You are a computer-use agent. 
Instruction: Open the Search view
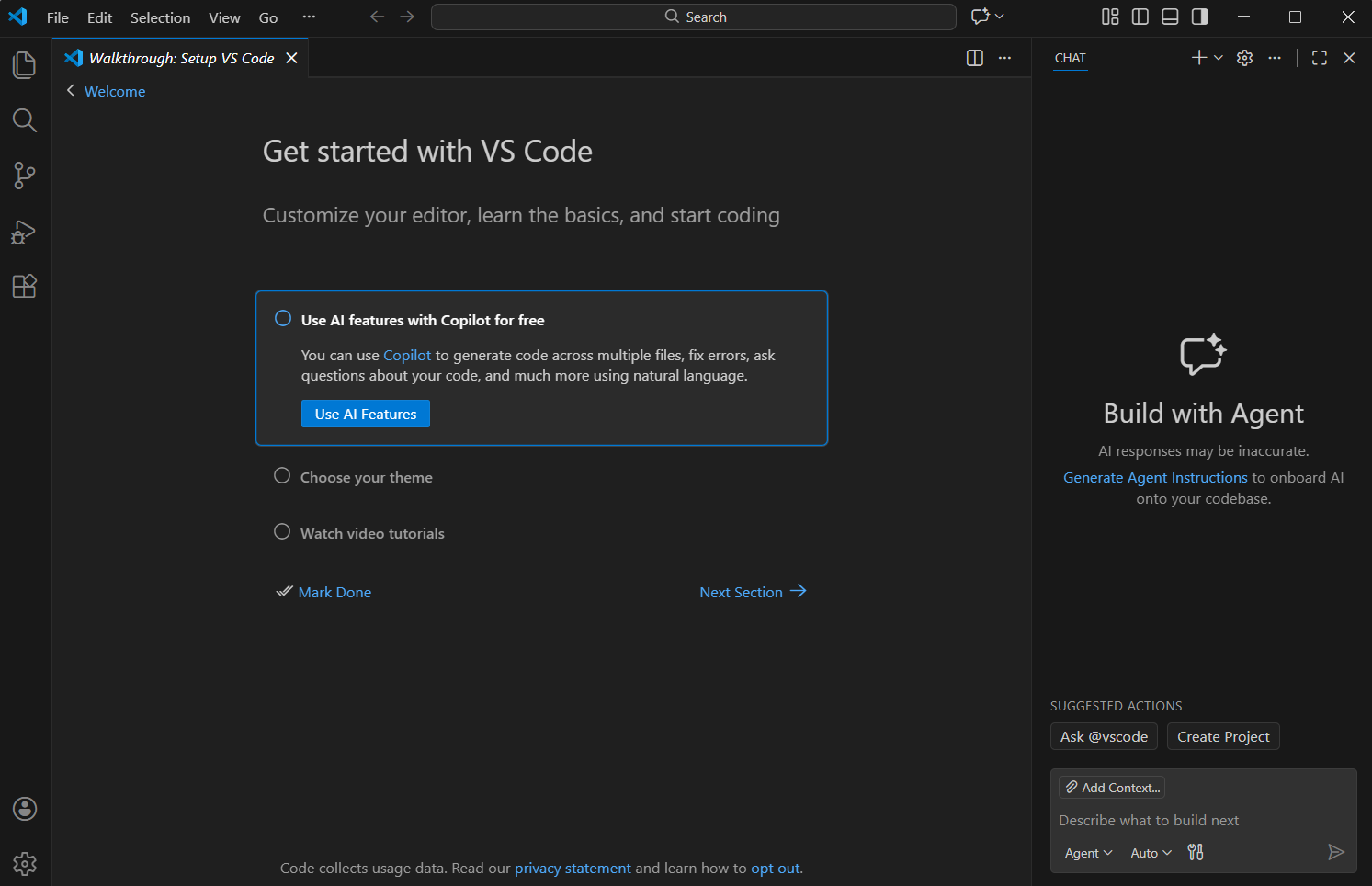24,120
